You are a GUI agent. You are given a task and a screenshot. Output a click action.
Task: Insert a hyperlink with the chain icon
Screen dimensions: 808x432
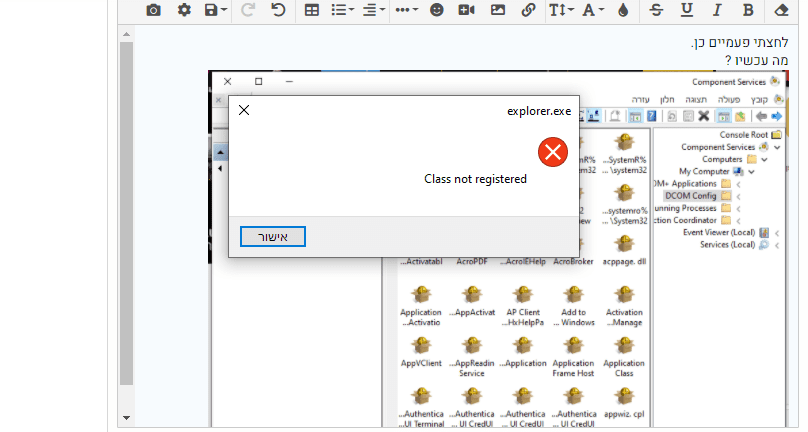point(528,10)
